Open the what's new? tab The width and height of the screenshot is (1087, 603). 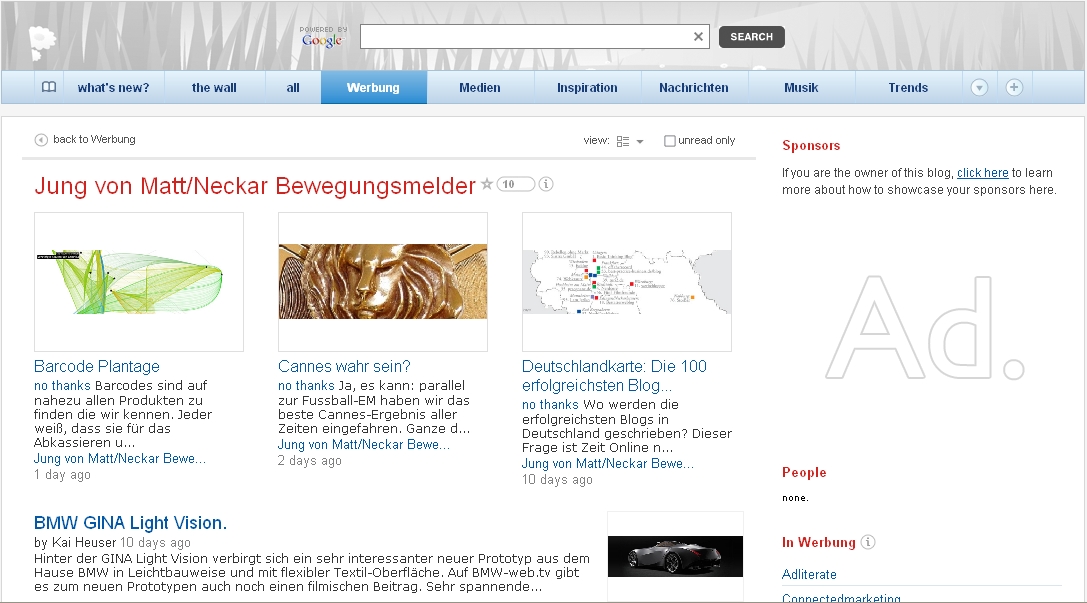click(113, 87)
